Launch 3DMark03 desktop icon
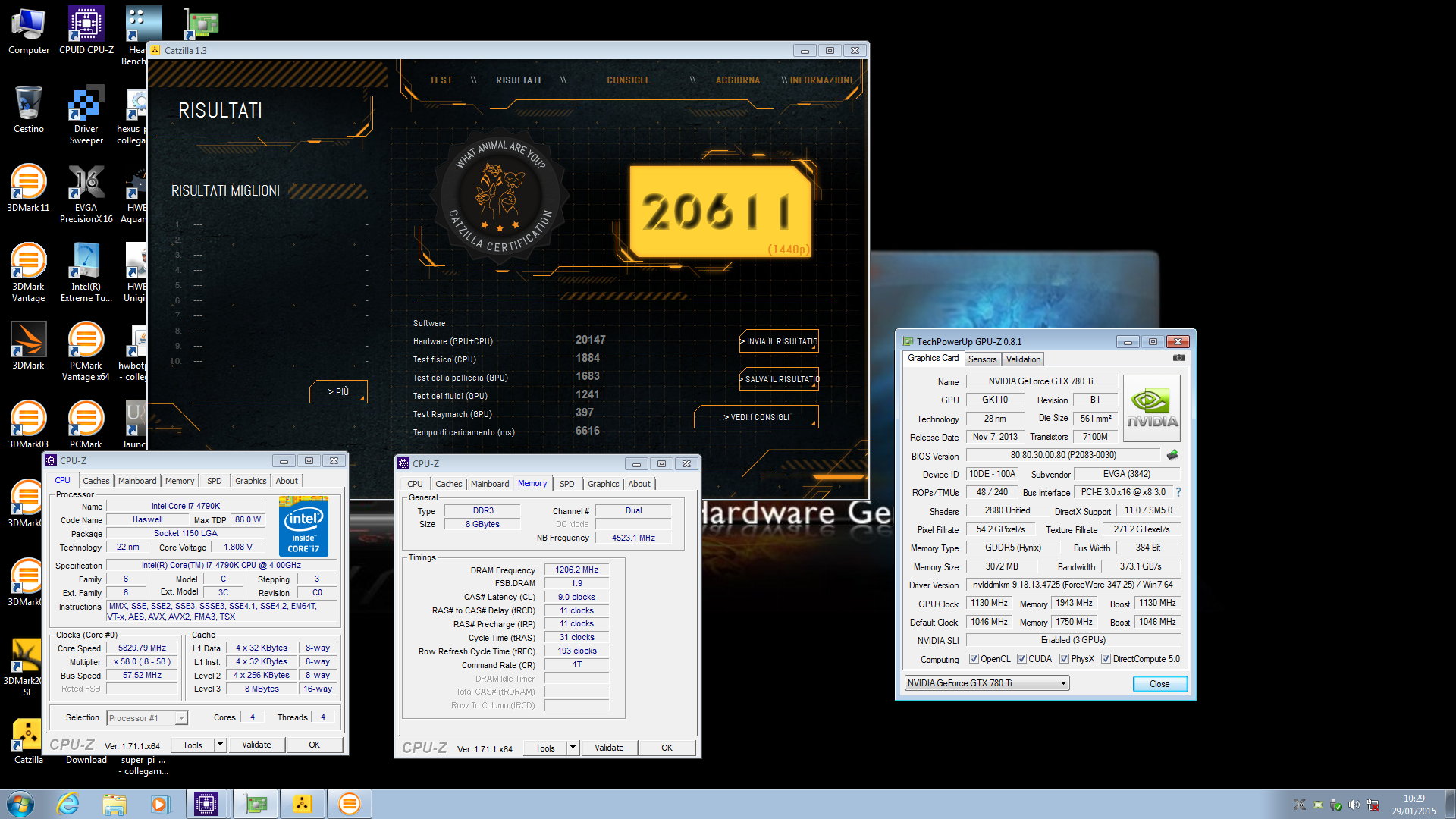This screenshot has width=1456, height=819. coord(29,425)
